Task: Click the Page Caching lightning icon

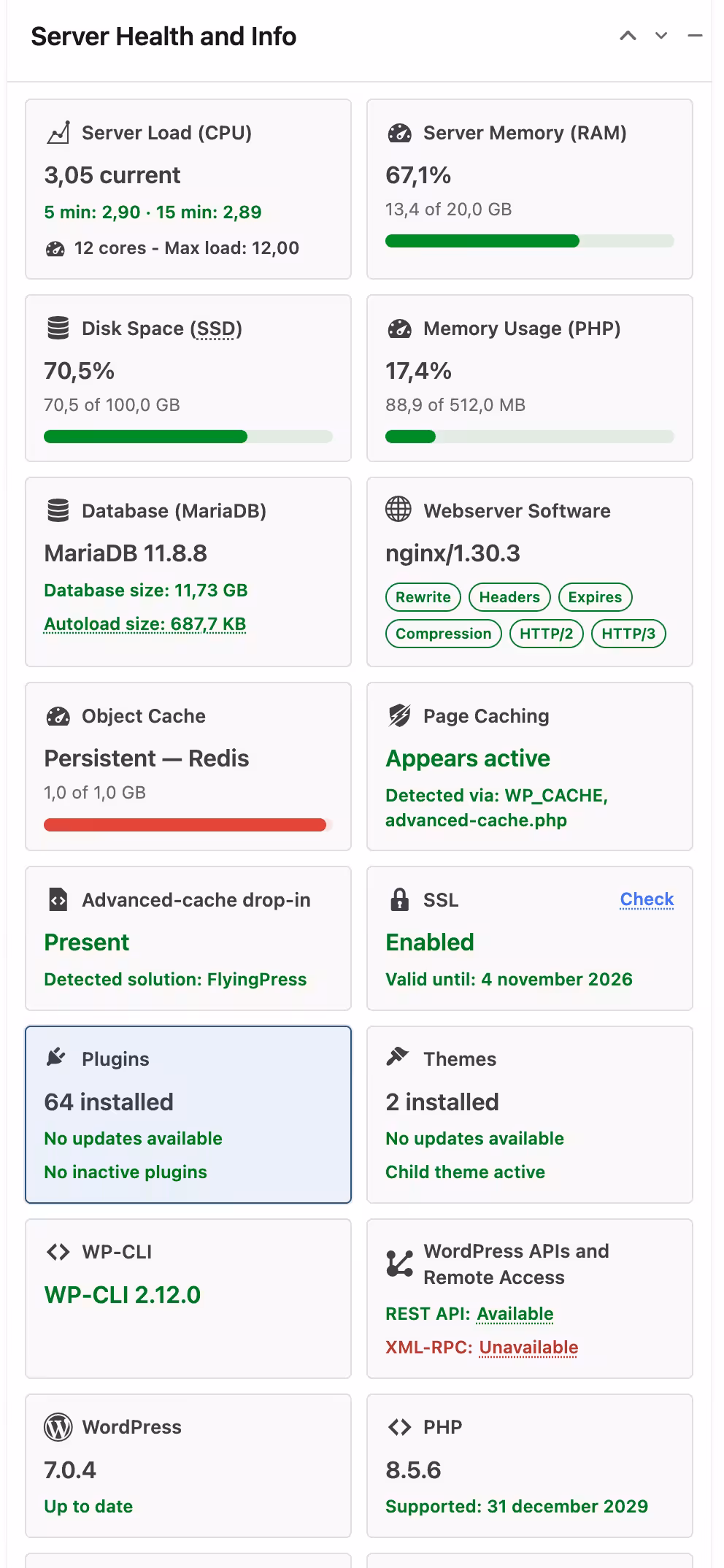Action: click(399, 716)
